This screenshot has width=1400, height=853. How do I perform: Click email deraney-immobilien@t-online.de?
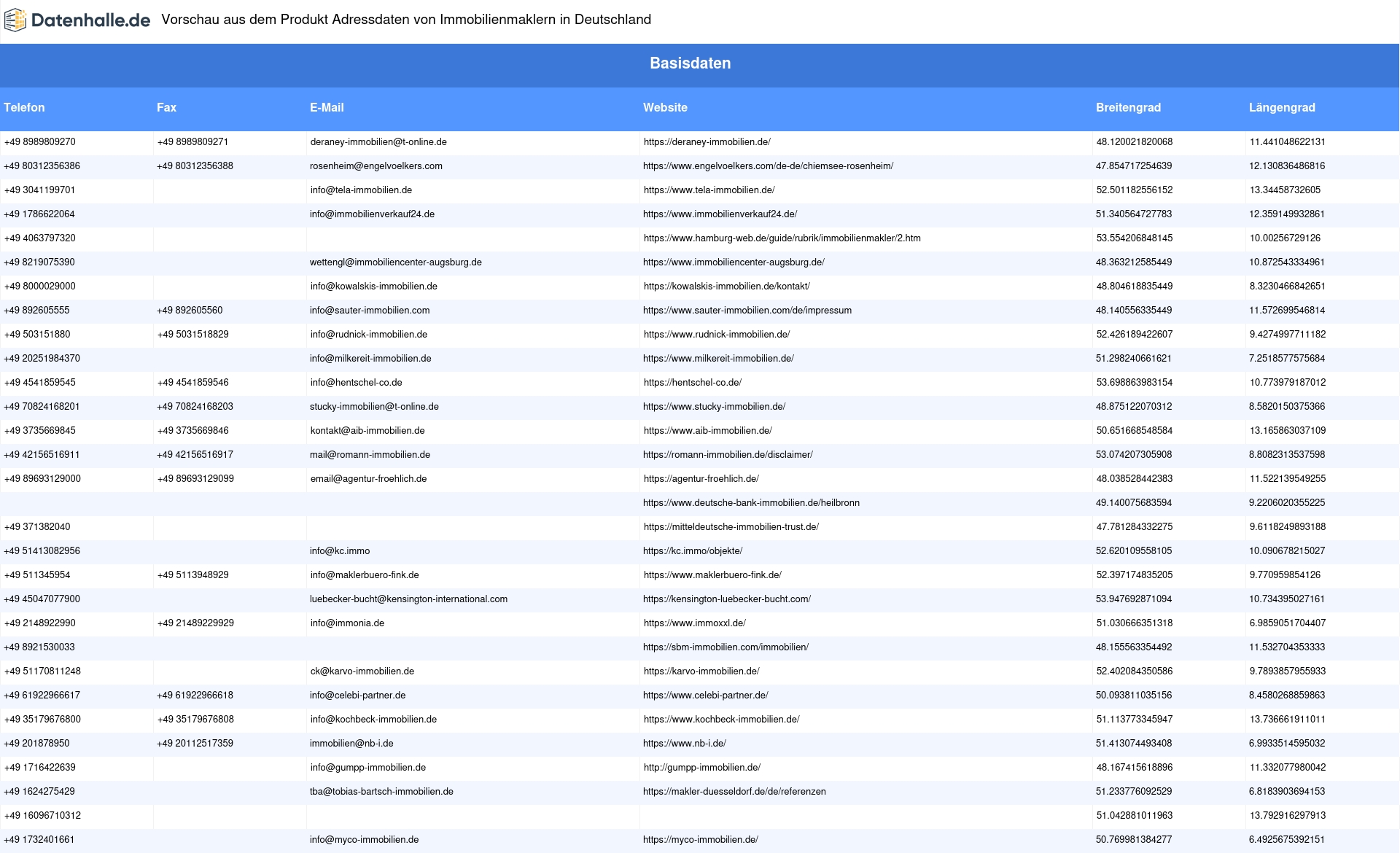378,142
